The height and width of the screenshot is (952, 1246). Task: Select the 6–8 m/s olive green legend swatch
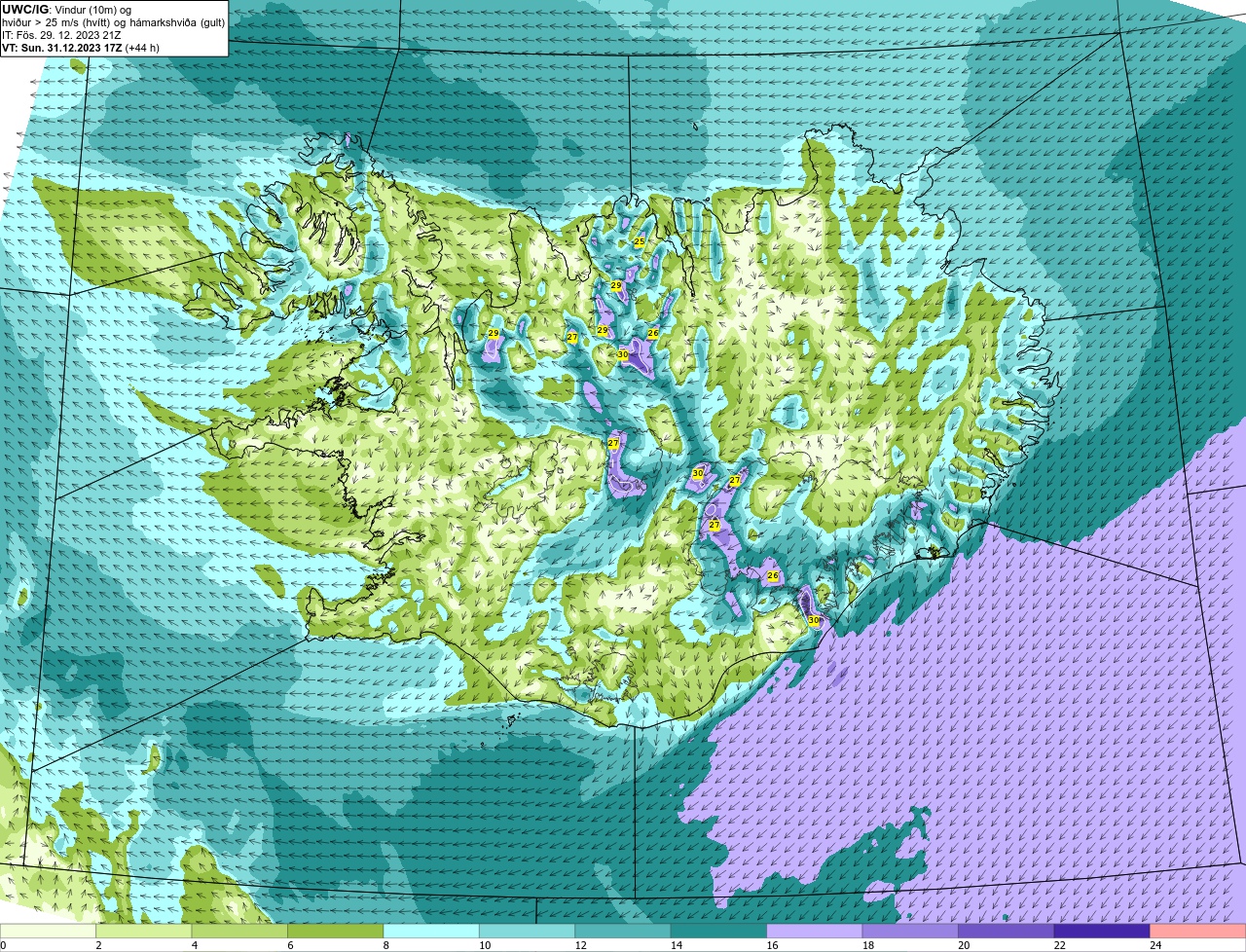click(x=336, y=931)
